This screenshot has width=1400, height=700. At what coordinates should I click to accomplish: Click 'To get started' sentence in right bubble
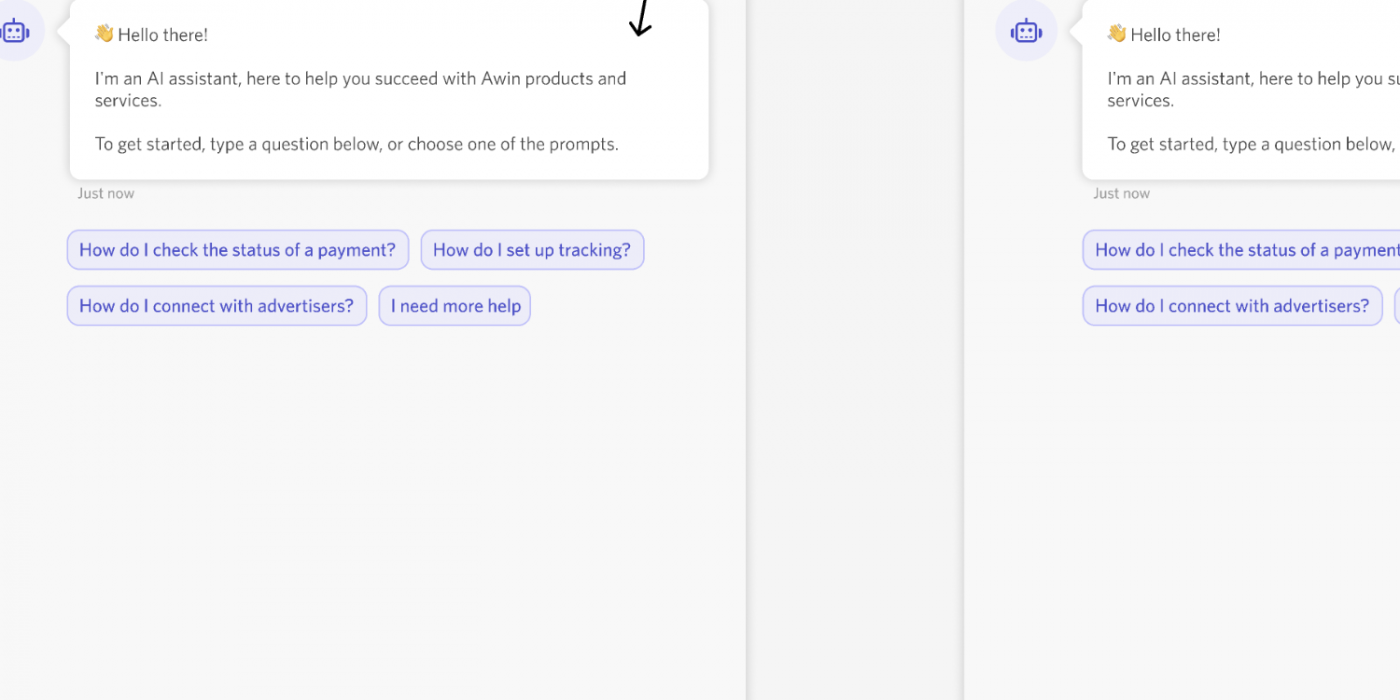click(1250, 144)
